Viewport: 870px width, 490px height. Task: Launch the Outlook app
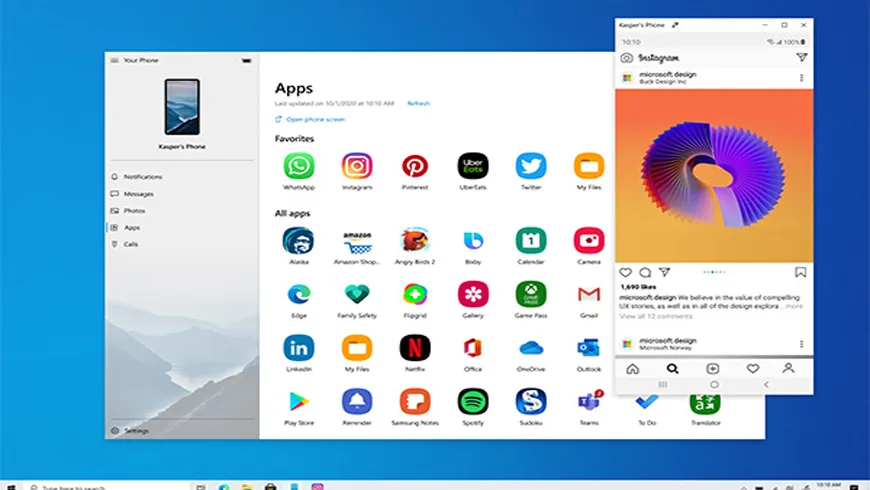[x=589, y=348]
